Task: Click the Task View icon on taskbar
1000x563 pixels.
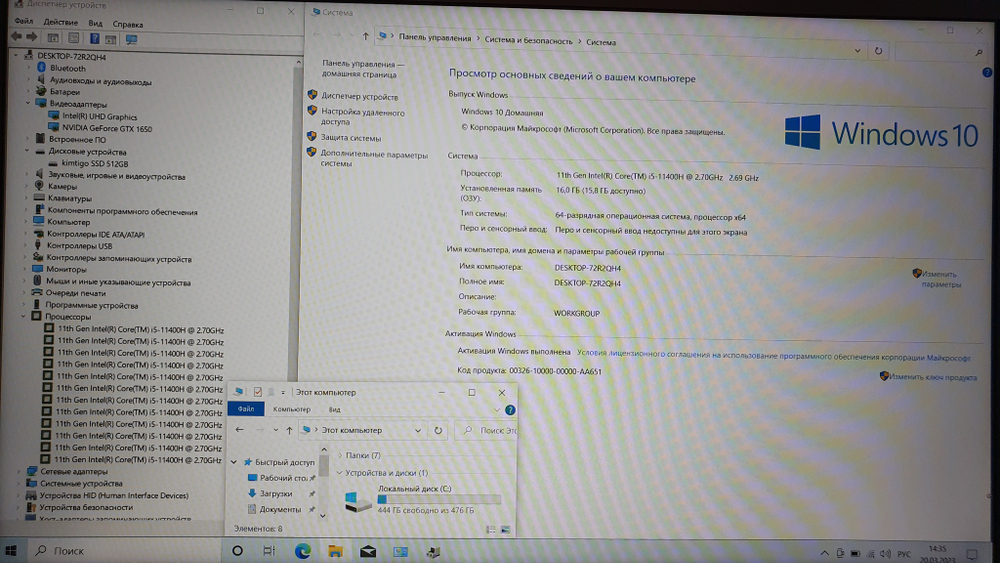Action: coord(269,550)
